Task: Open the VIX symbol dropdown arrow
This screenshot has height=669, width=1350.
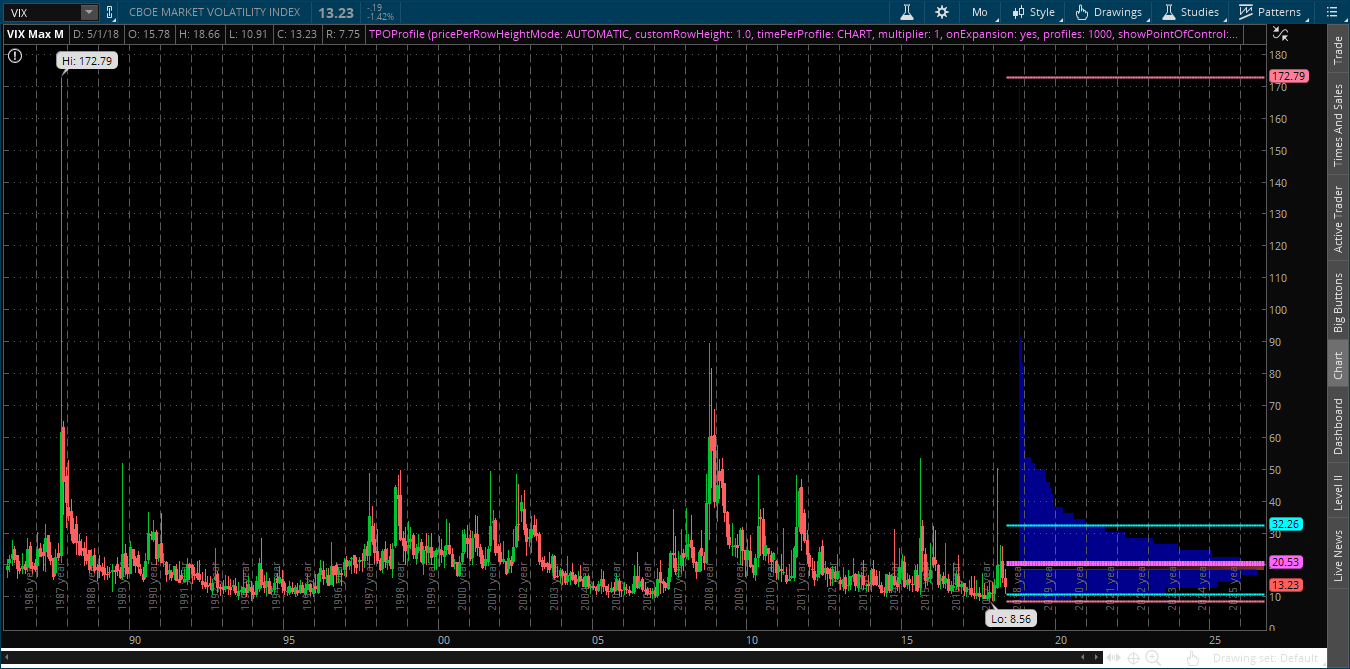Action: click(x=89, y=12)
